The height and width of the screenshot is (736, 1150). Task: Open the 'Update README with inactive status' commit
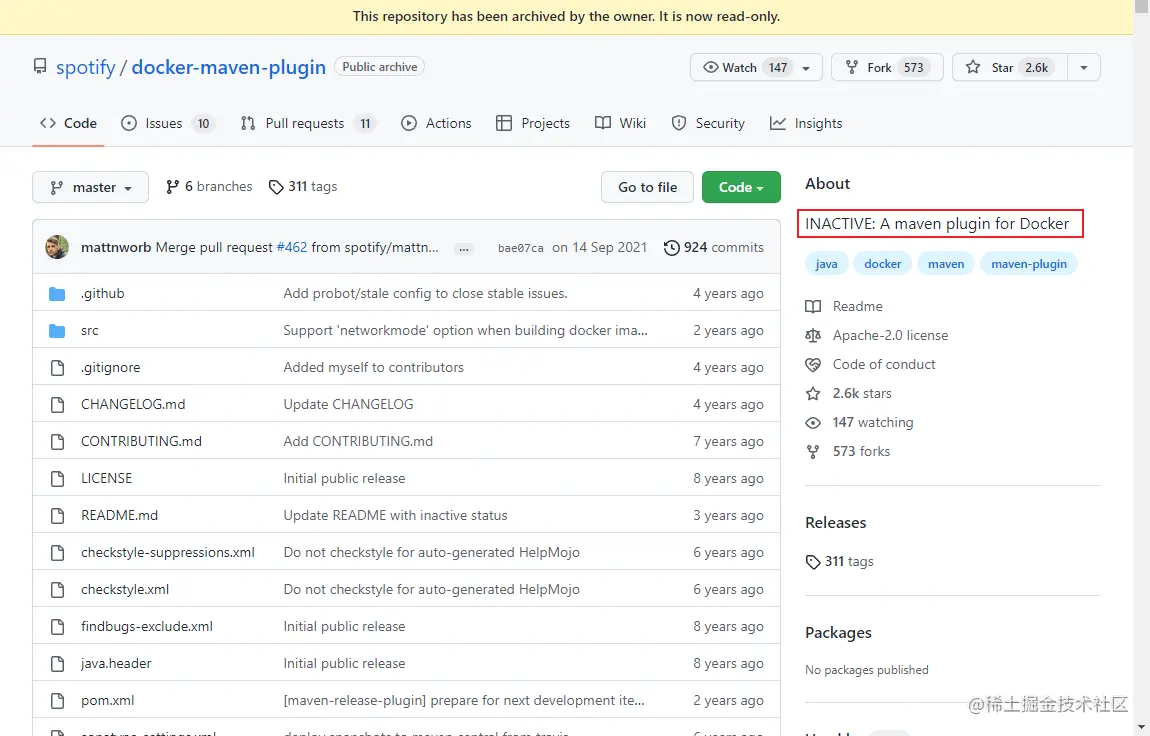(x=395, y=515)
